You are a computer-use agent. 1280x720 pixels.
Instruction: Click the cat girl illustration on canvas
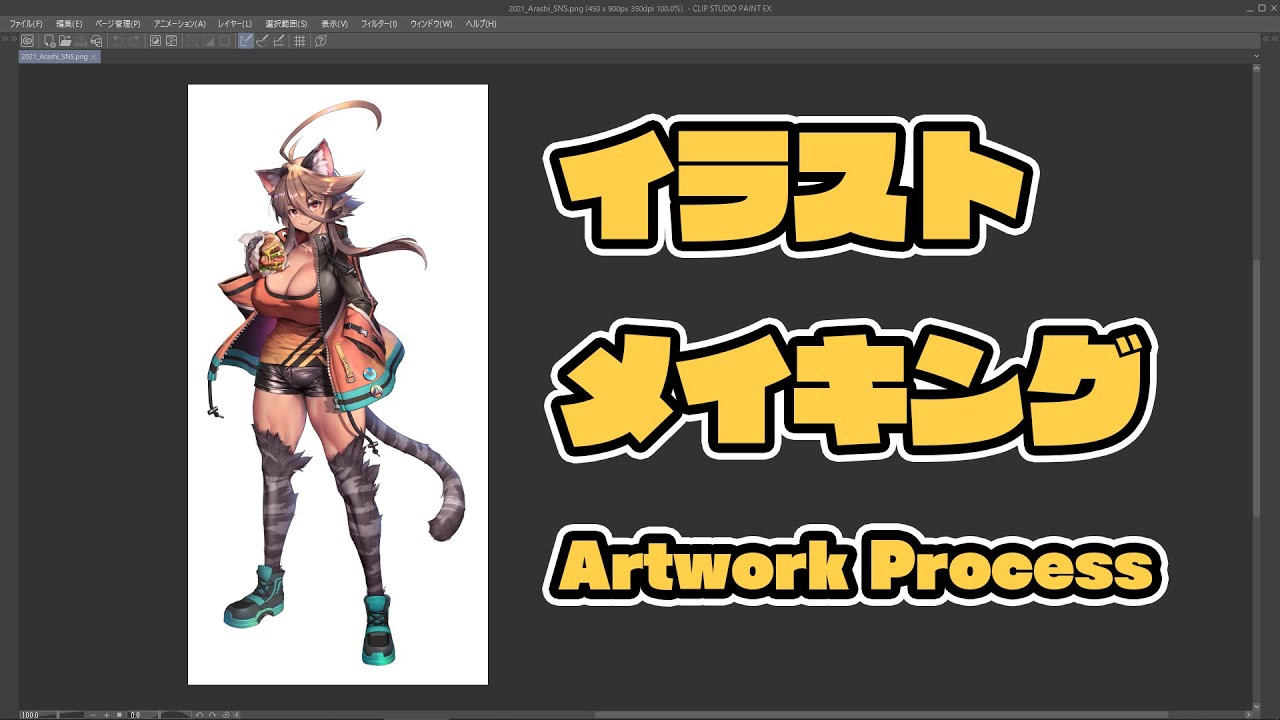click(338, 385)
